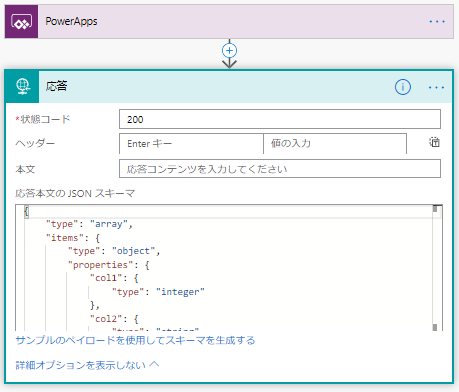Viewport: 459px width, 392px height.
Task: Focus the header Enter キー input
Action: (x=191, y=144)
